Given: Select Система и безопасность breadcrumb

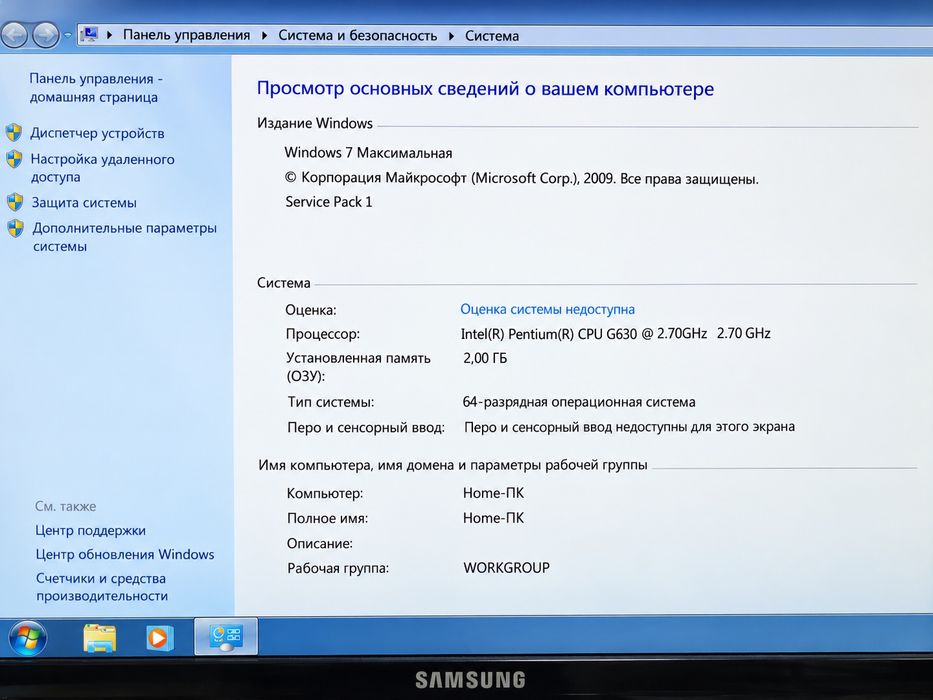Looking at the screenshot, I should 358,36.
